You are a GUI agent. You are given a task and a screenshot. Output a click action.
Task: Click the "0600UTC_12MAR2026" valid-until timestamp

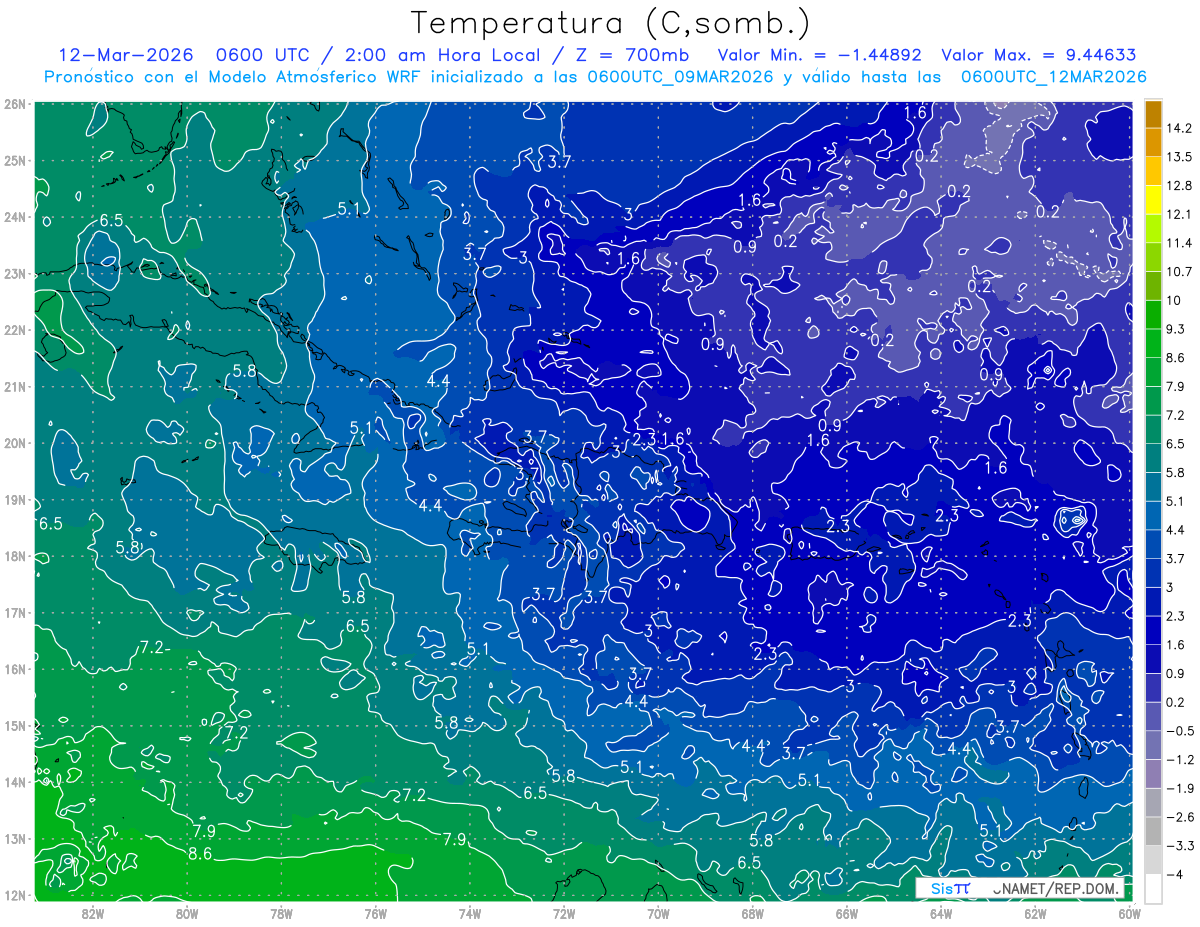coord(1053,77)
